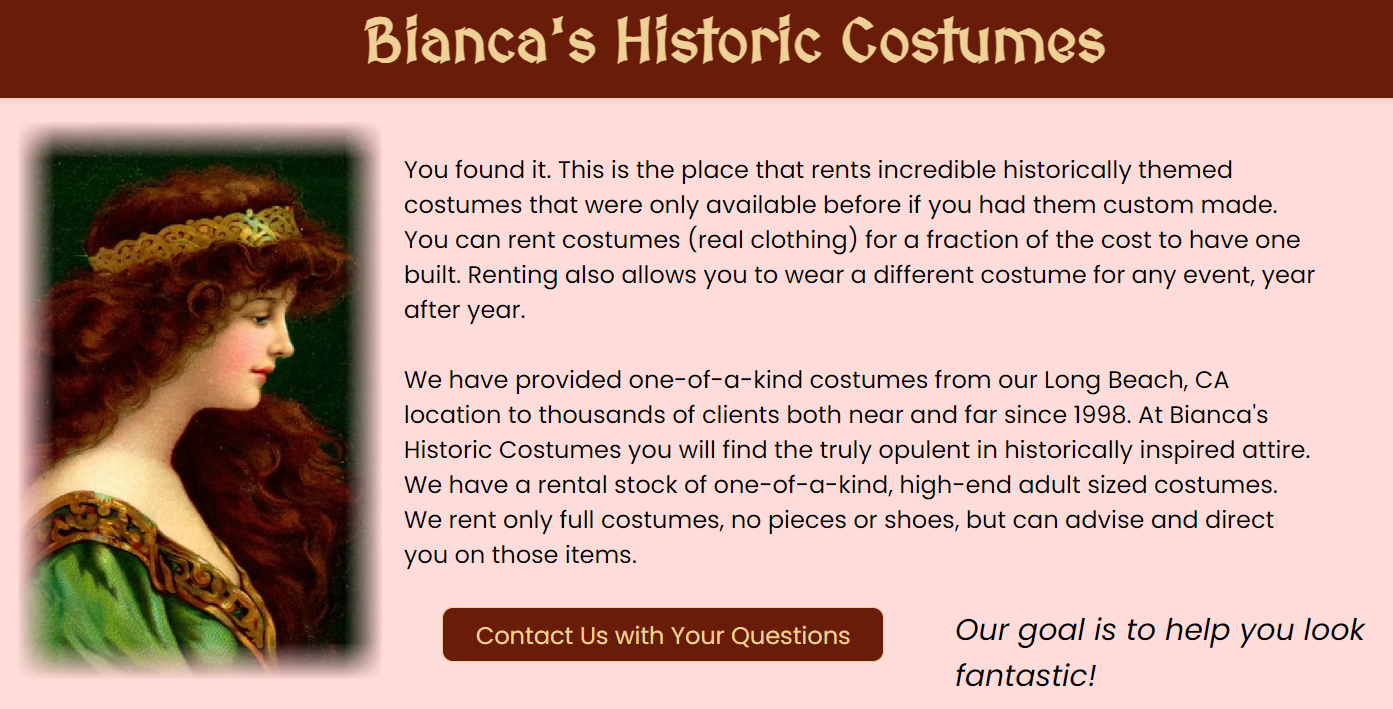The height and width of the screenshot is (709, 1393).
Task: Click the "Long Beach, CA" location text
Action: pyautogui.click(x=1136, y=380)
